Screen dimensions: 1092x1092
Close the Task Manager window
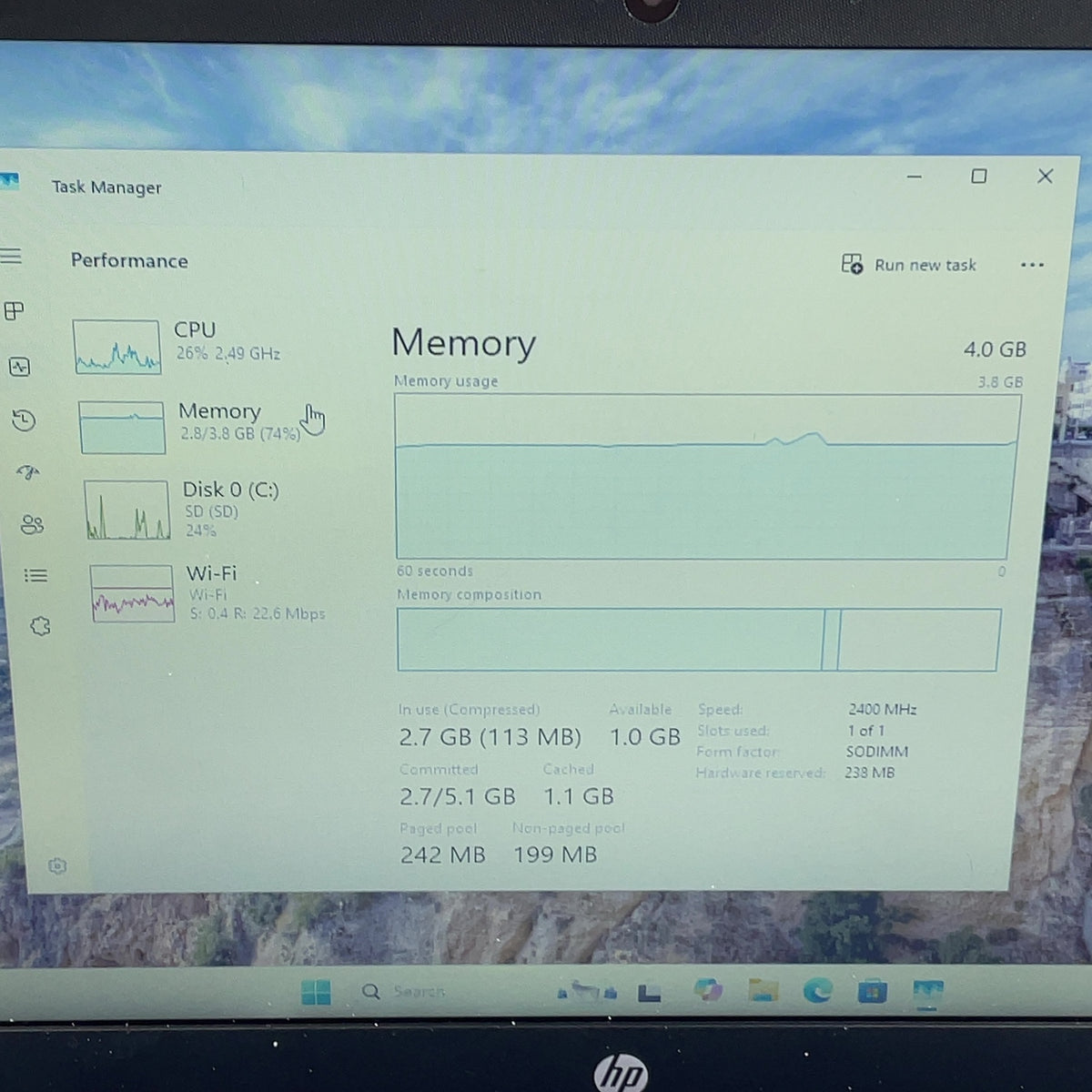(x=1045, y=177)
